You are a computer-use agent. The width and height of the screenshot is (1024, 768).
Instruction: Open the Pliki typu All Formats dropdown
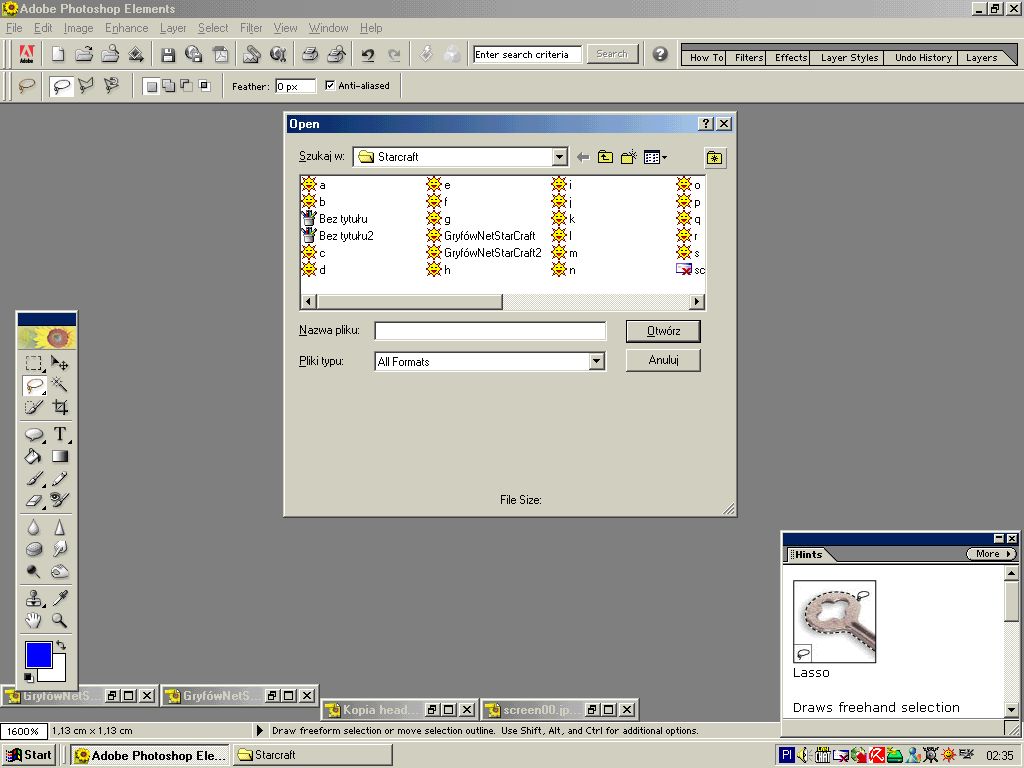tap(596, 362)
